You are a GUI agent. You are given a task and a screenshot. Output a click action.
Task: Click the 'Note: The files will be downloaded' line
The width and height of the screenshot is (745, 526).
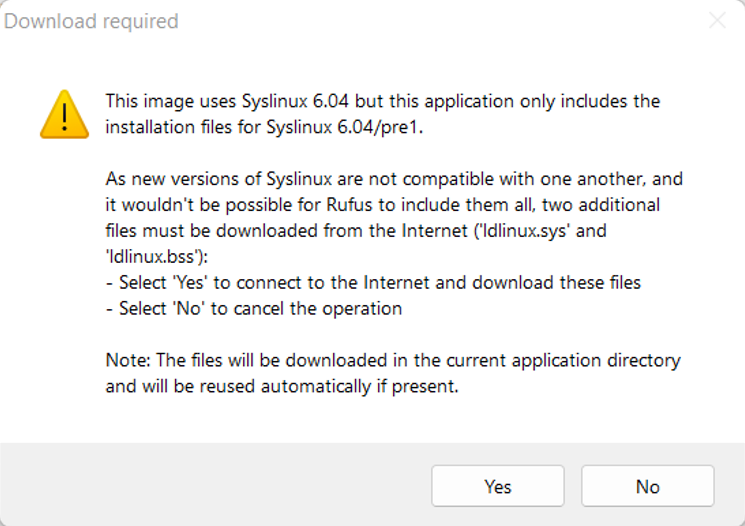point(392,360)
